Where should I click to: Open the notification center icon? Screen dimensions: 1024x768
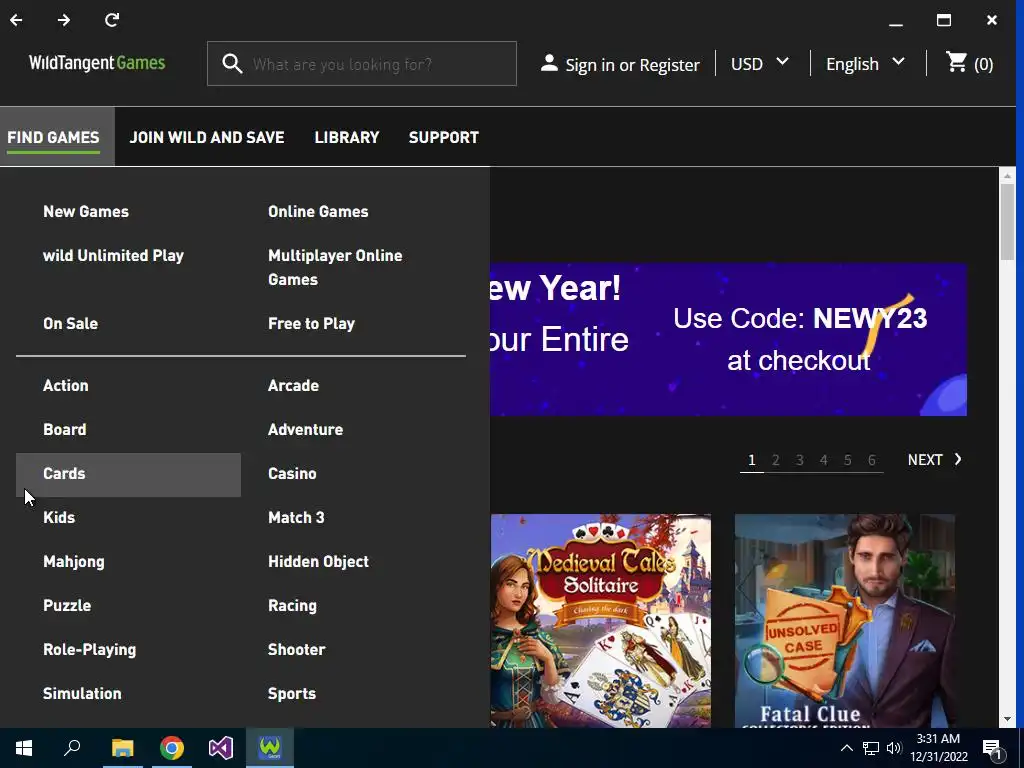[x=993, y=748]
